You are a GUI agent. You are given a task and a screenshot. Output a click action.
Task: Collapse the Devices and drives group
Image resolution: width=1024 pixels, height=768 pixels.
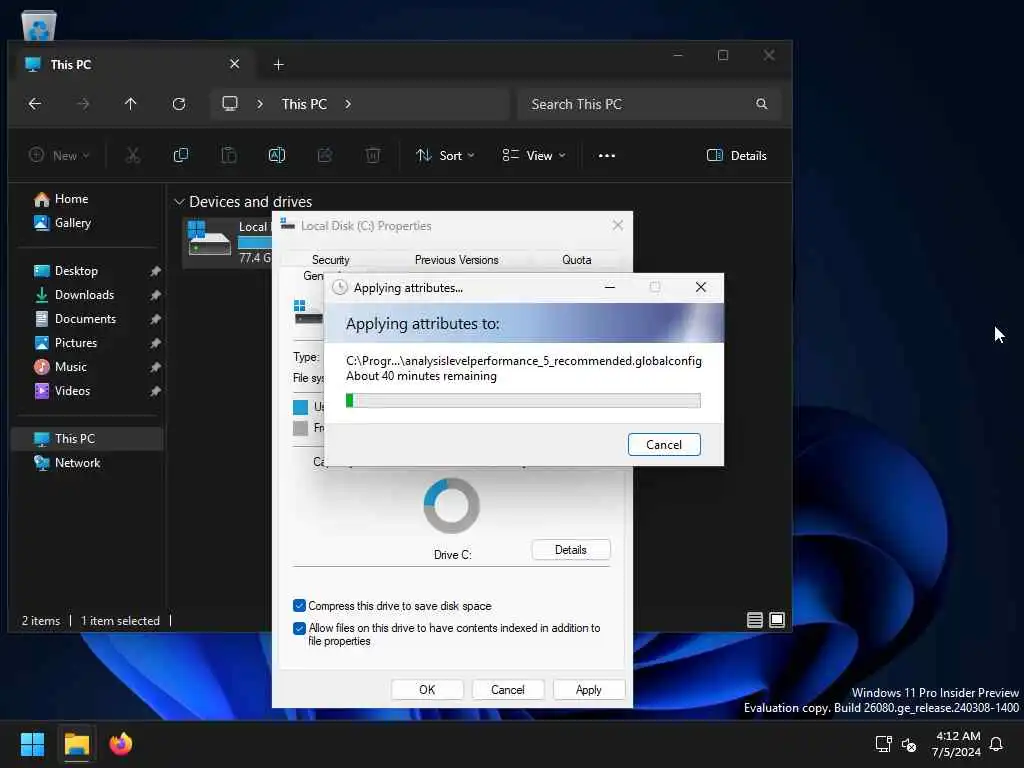pos(179,202)
